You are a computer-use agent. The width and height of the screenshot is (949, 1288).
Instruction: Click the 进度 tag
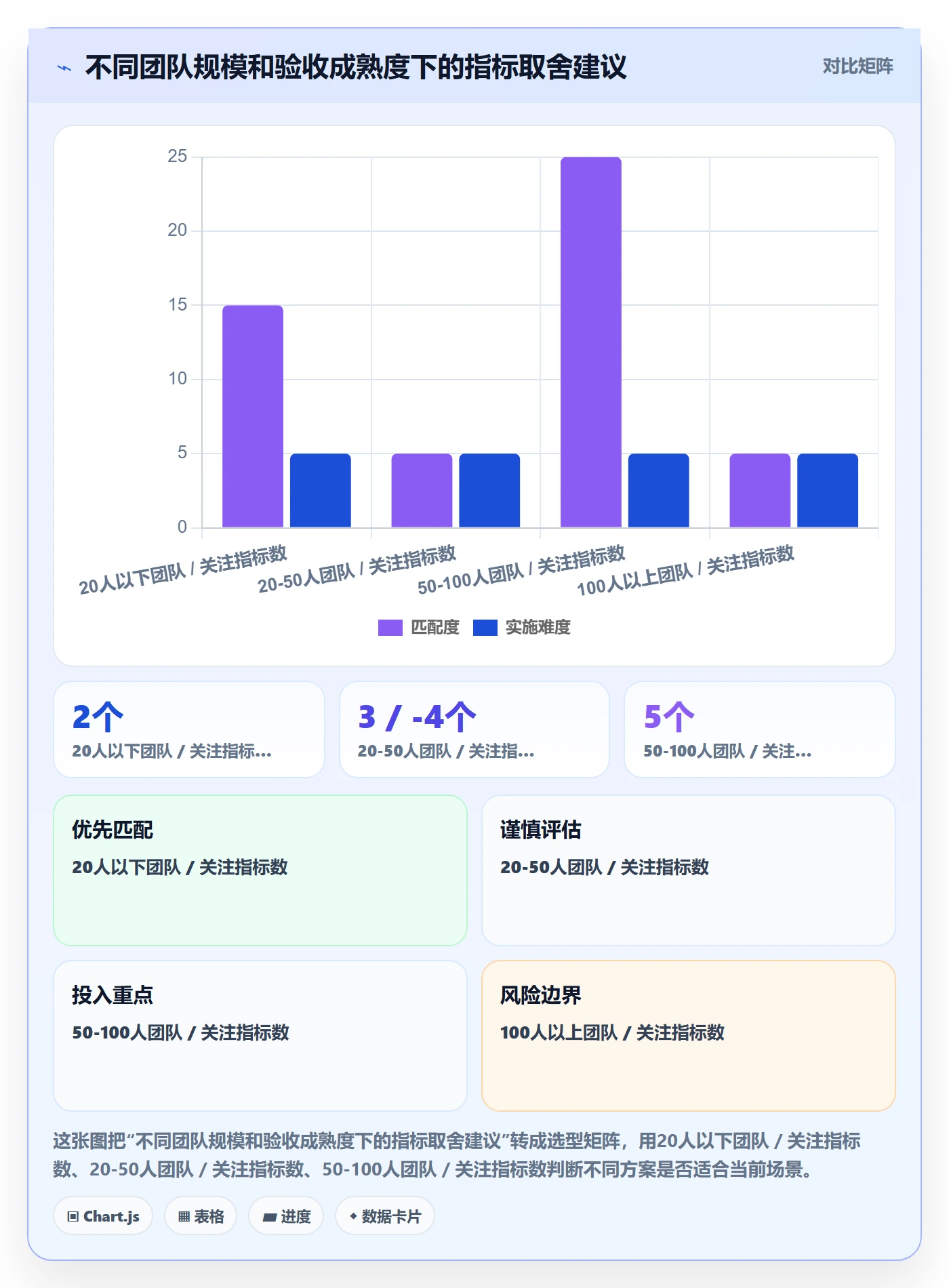(x=286, y=1216)
